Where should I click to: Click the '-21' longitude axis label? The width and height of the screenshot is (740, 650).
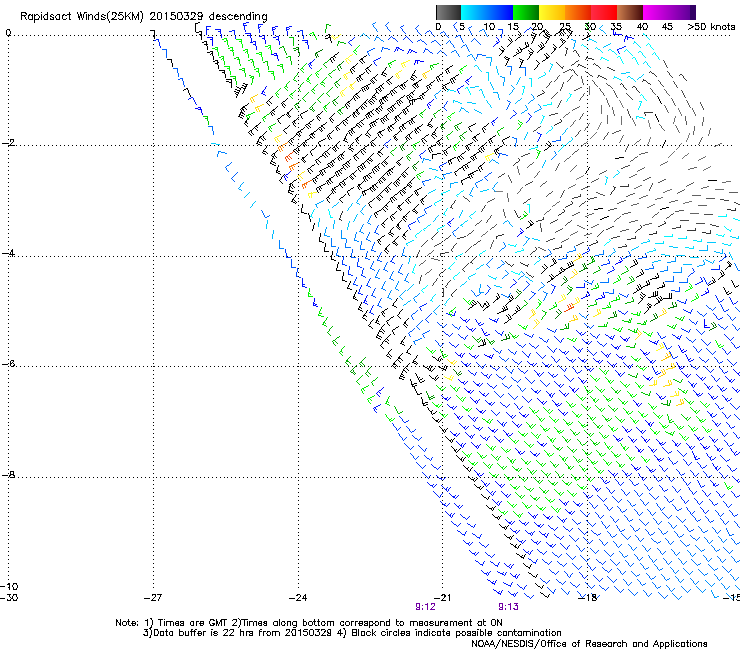coord(442,598)
